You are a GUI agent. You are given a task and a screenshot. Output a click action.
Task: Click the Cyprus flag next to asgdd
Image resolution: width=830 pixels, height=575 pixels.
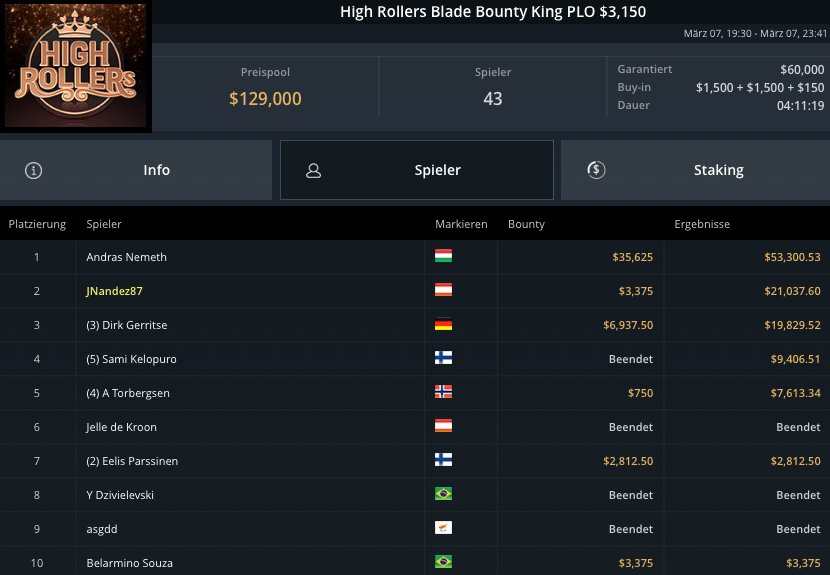(443, 529)
